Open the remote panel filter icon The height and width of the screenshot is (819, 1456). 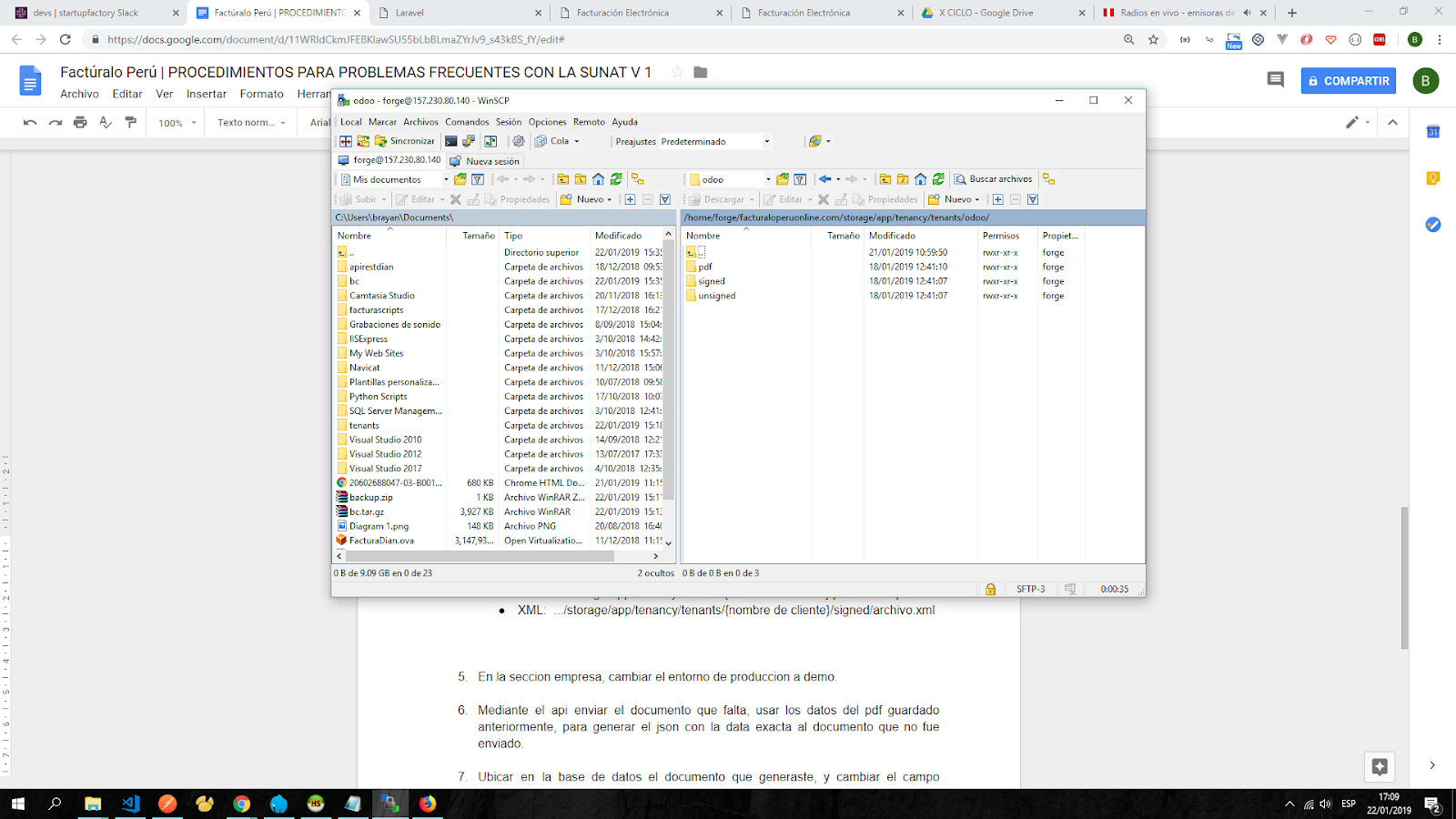[x=800, y=179]
